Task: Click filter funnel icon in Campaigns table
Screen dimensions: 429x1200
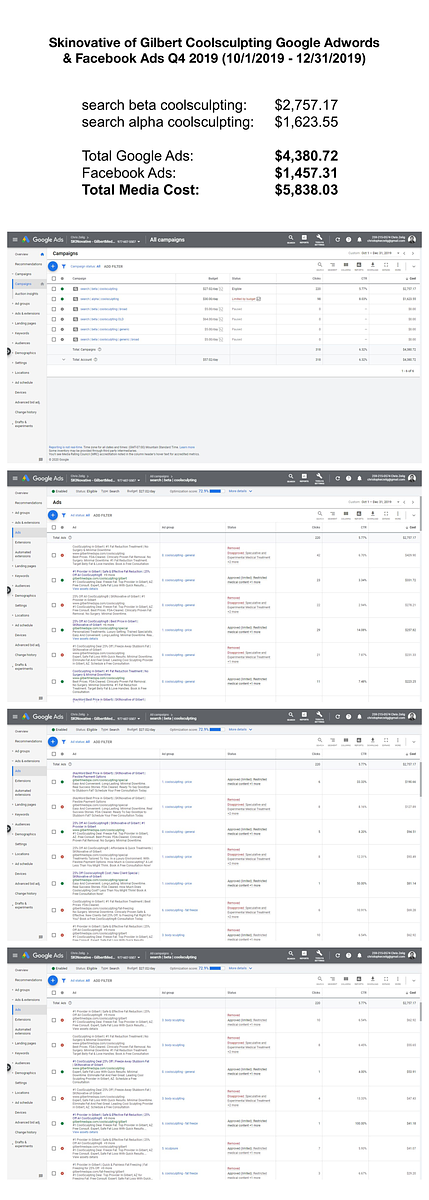Action: (x=63, y=266)
